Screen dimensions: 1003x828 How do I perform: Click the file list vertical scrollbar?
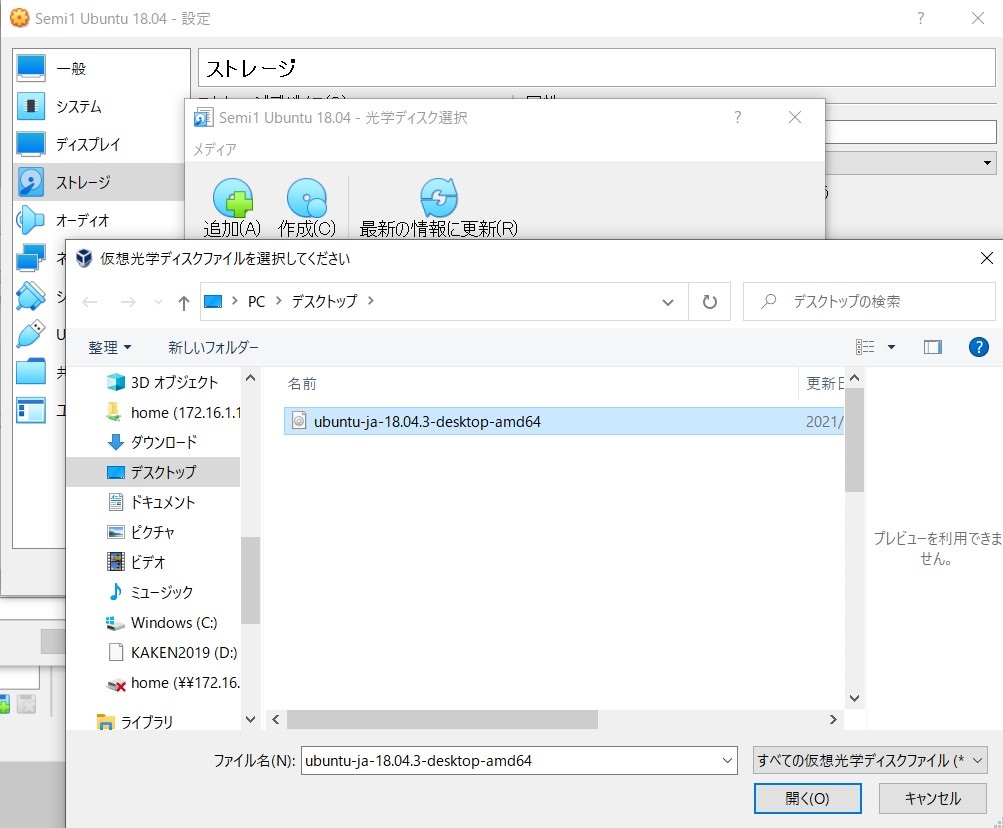coord(854,440)
